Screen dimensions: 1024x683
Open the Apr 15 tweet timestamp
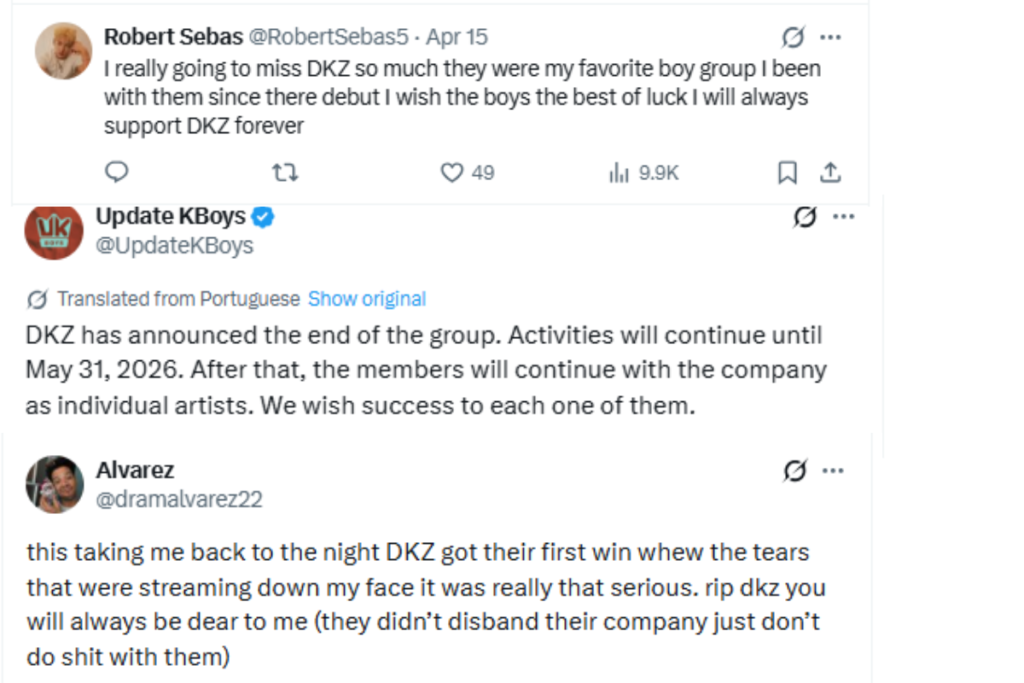(458, 36)
